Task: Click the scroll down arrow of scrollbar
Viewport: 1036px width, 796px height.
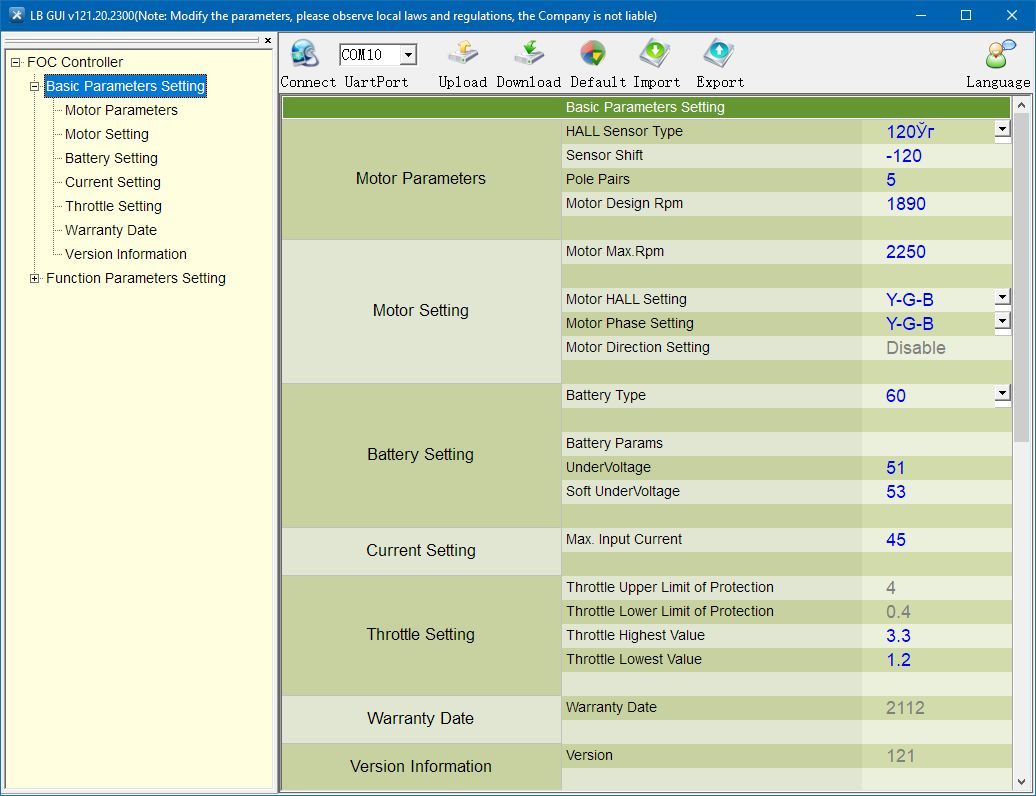Action: (x=1021, y=782)
